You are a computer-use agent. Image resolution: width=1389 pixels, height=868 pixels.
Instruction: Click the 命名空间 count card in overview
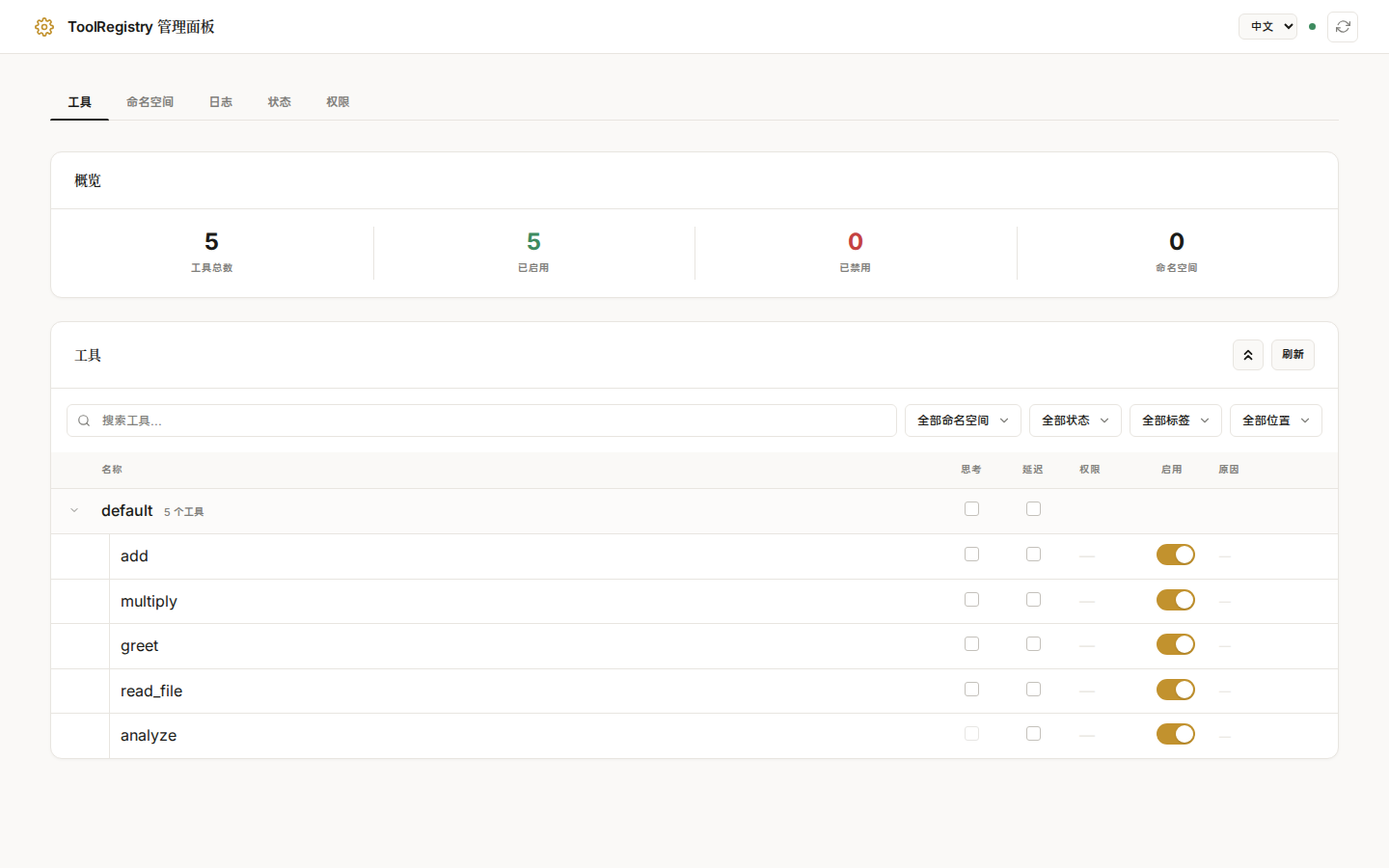[1177, 253]
